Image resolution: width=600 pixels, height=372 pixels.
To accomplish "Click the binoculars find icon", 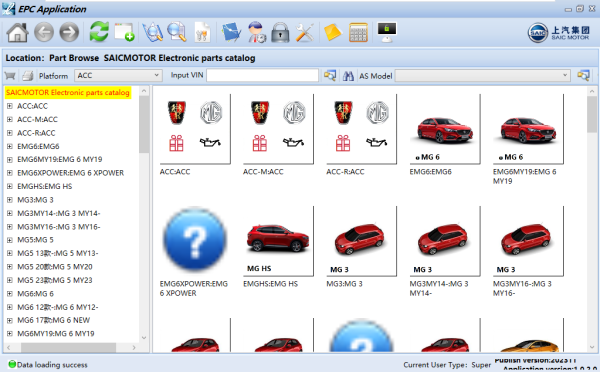I will 348,76.
